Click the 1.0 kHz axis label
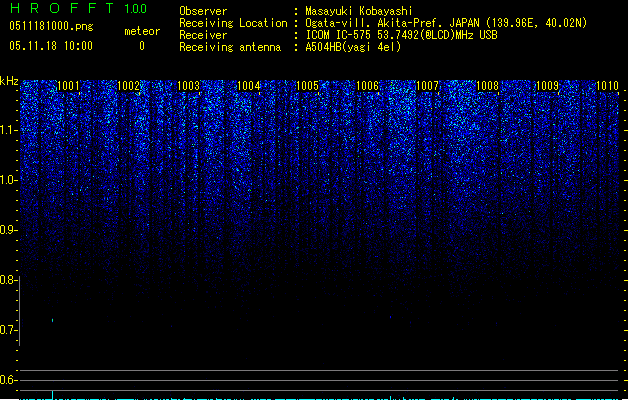 9,180
